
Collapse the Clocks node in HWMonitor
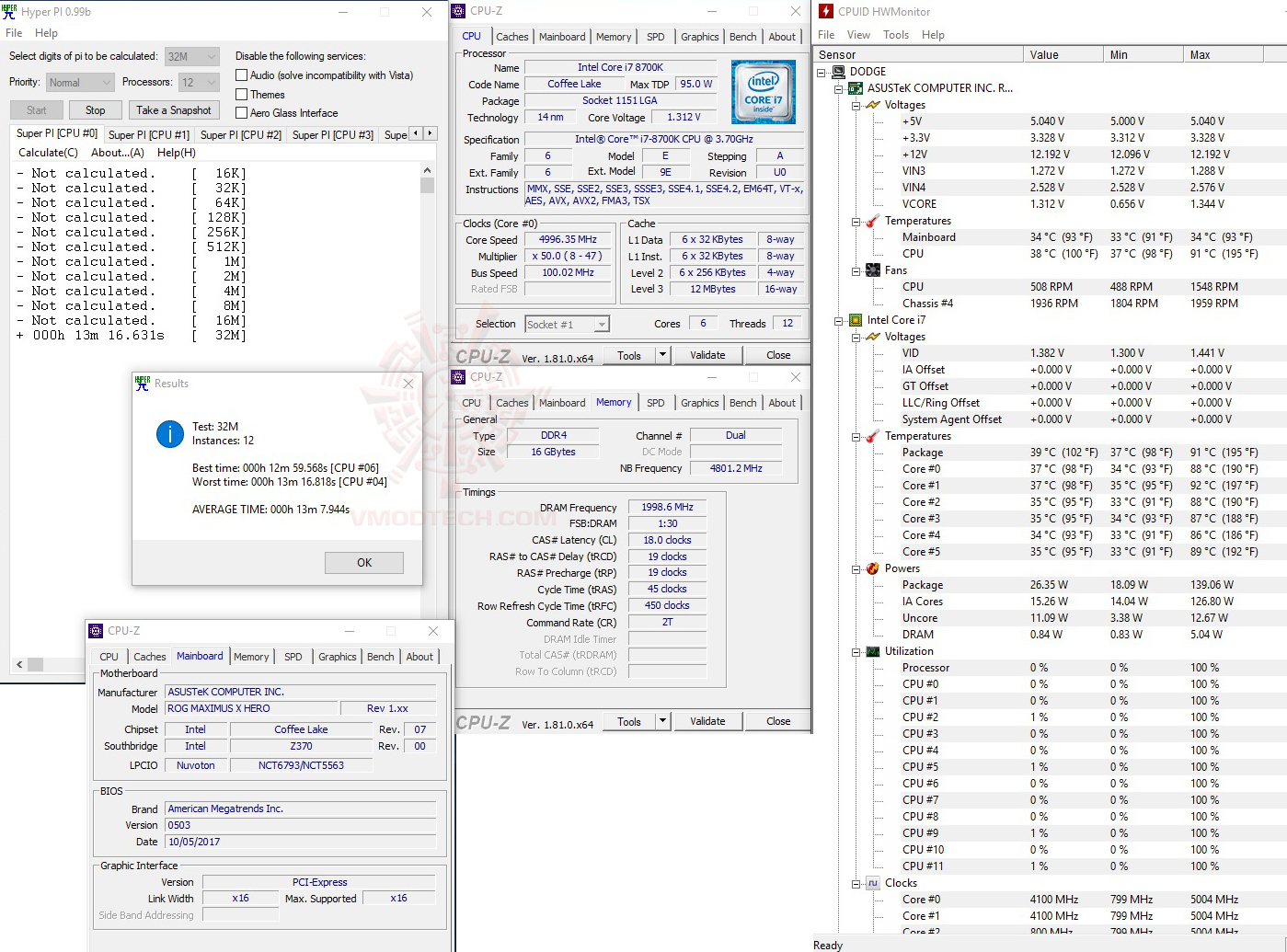856,883
